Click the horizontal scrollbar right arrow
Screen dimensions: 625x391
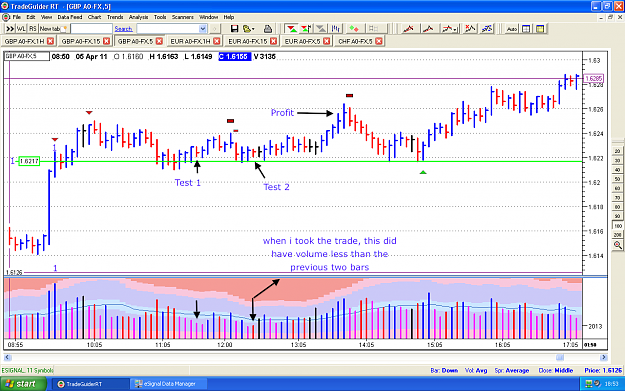coord(604,358)
